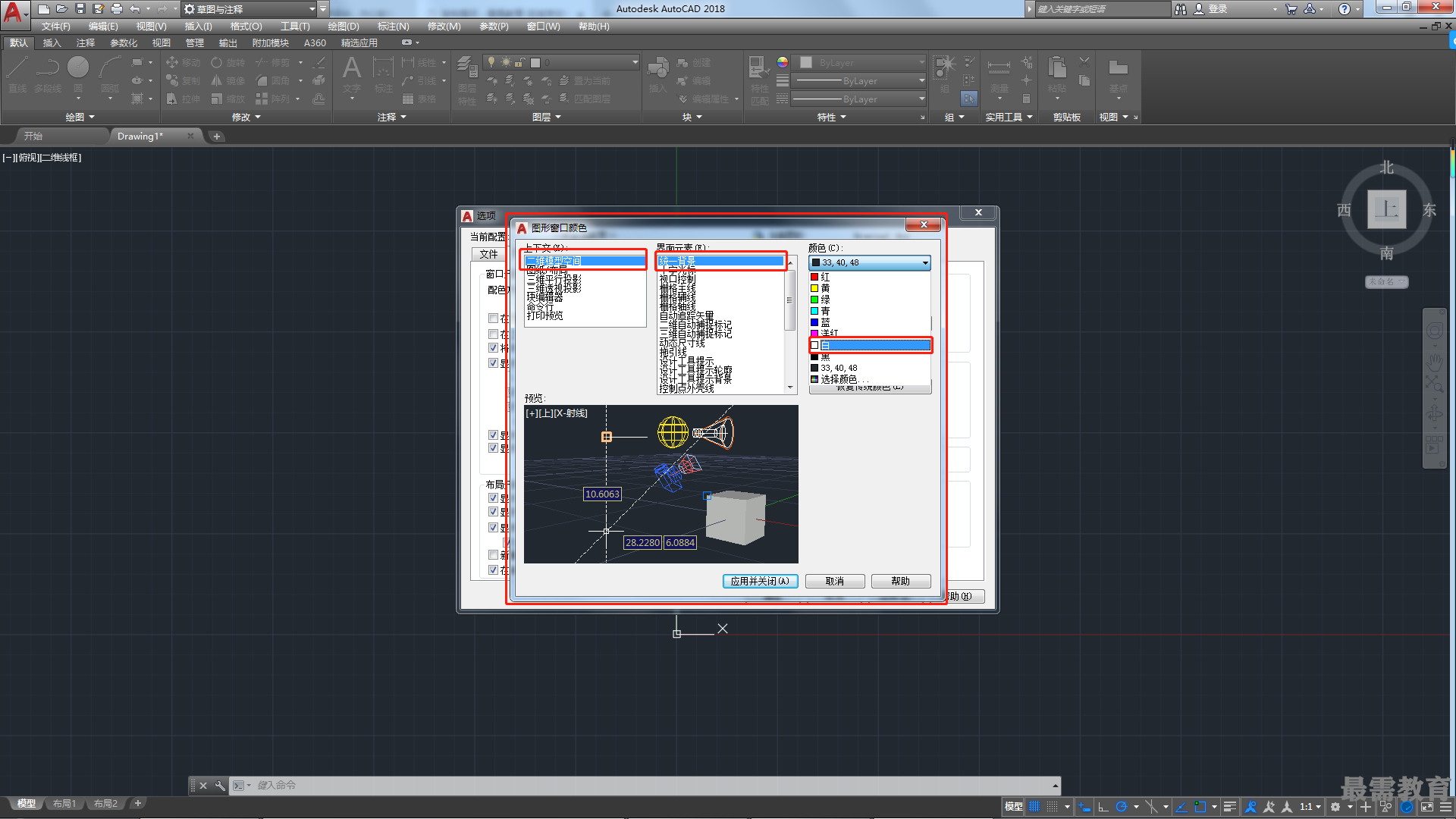1456x819 pixels.
Task: Open the 格式(O) menu
Action: coord(246,27)
